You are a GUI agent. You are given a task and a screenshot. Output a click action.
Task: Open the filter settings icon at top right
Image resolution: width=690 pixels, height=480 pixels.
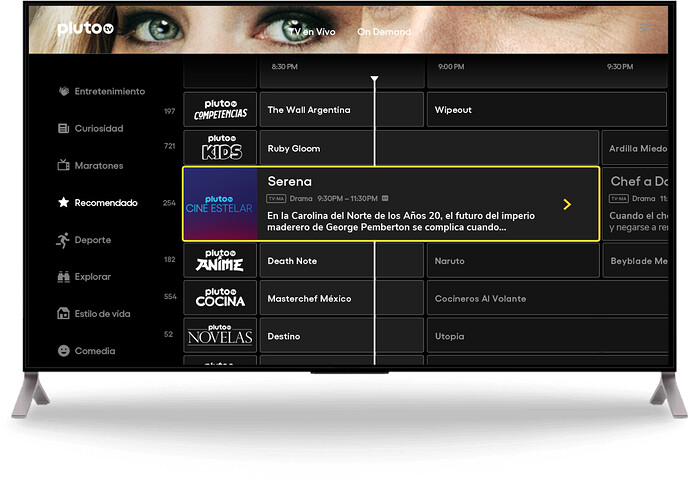pyautogui.click(x=645, y=29)
